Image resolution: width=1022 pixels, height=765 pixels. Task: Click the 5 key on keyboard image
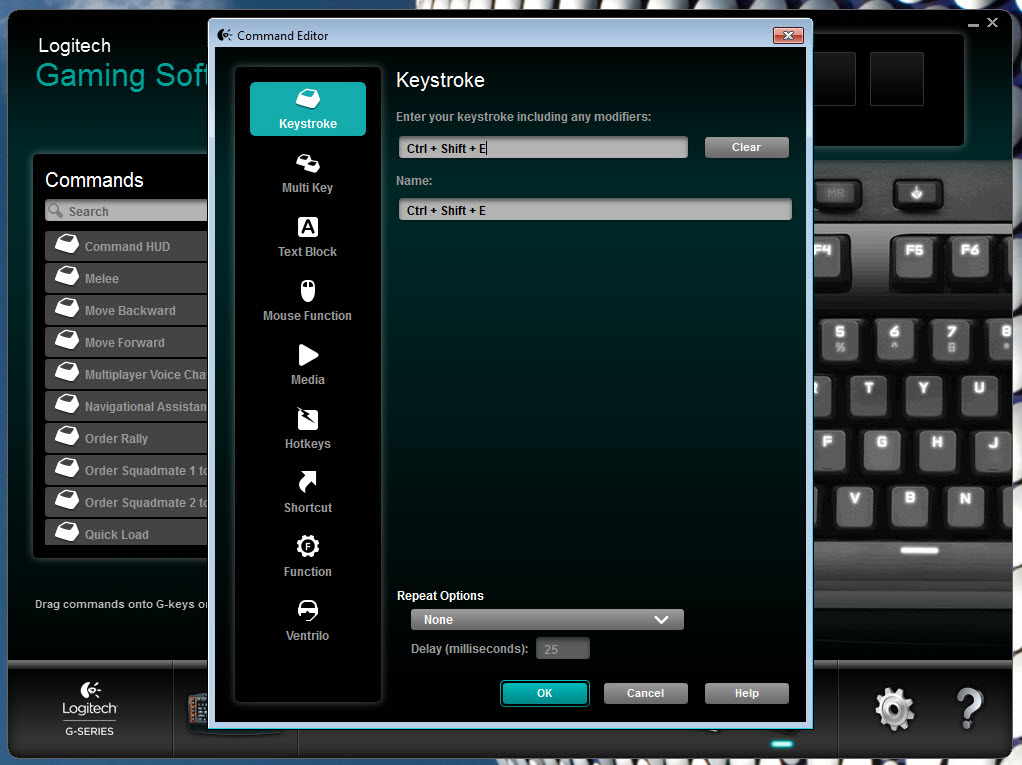840,338
